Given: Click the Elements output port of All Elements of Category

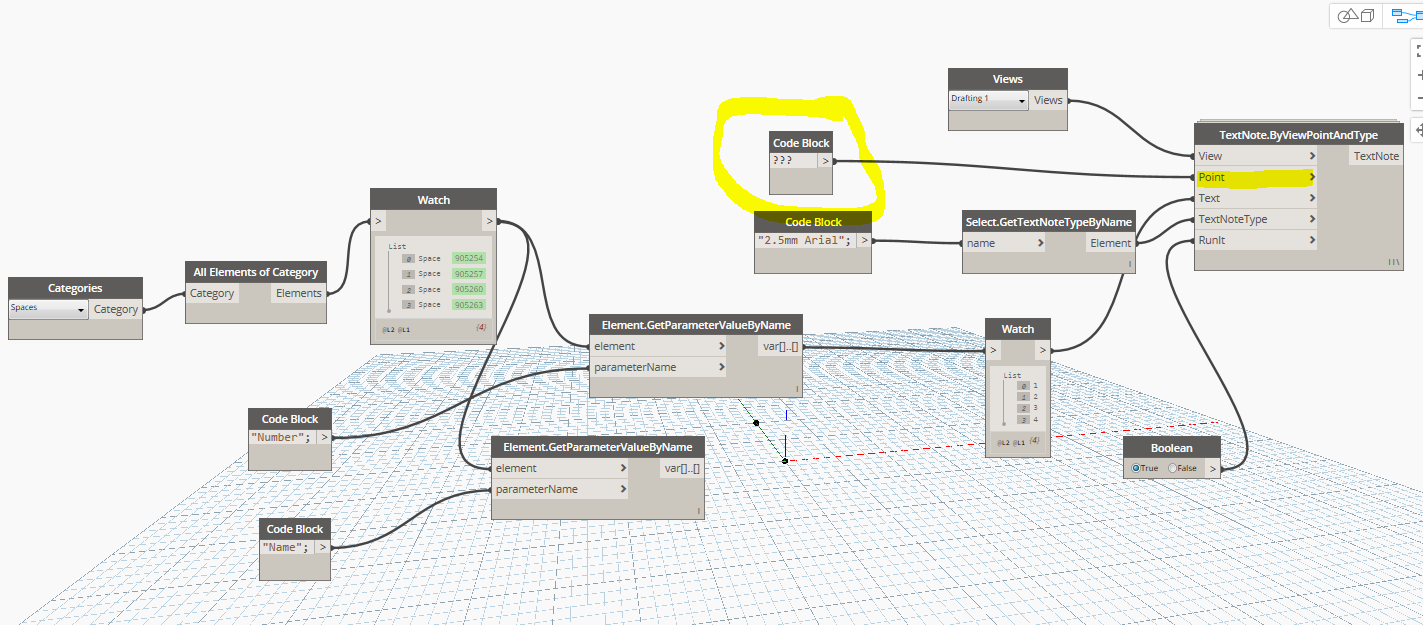Looking at the screenshot, I should [299, 293].
